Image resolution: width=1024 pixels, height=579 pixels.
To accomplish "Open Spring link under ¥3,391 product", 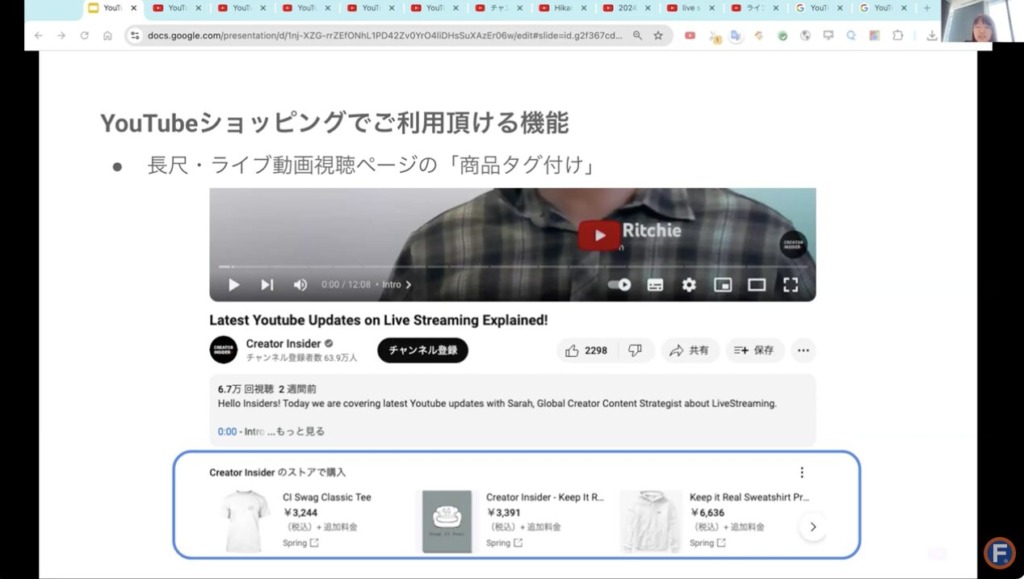I will tap(504, 542).
